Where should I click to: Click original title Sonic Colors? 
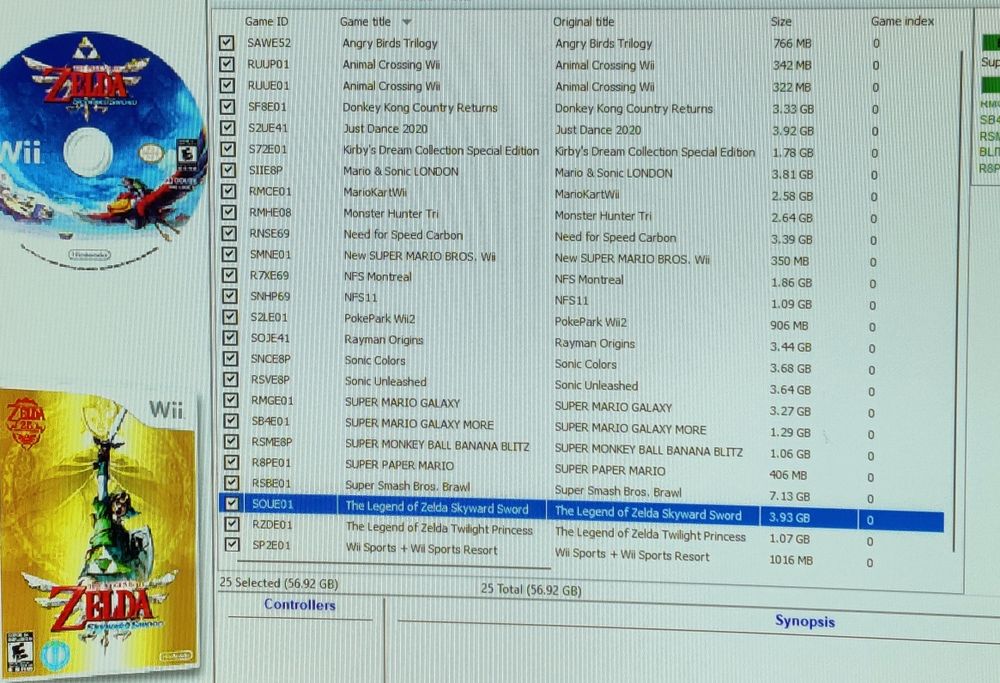585,364
